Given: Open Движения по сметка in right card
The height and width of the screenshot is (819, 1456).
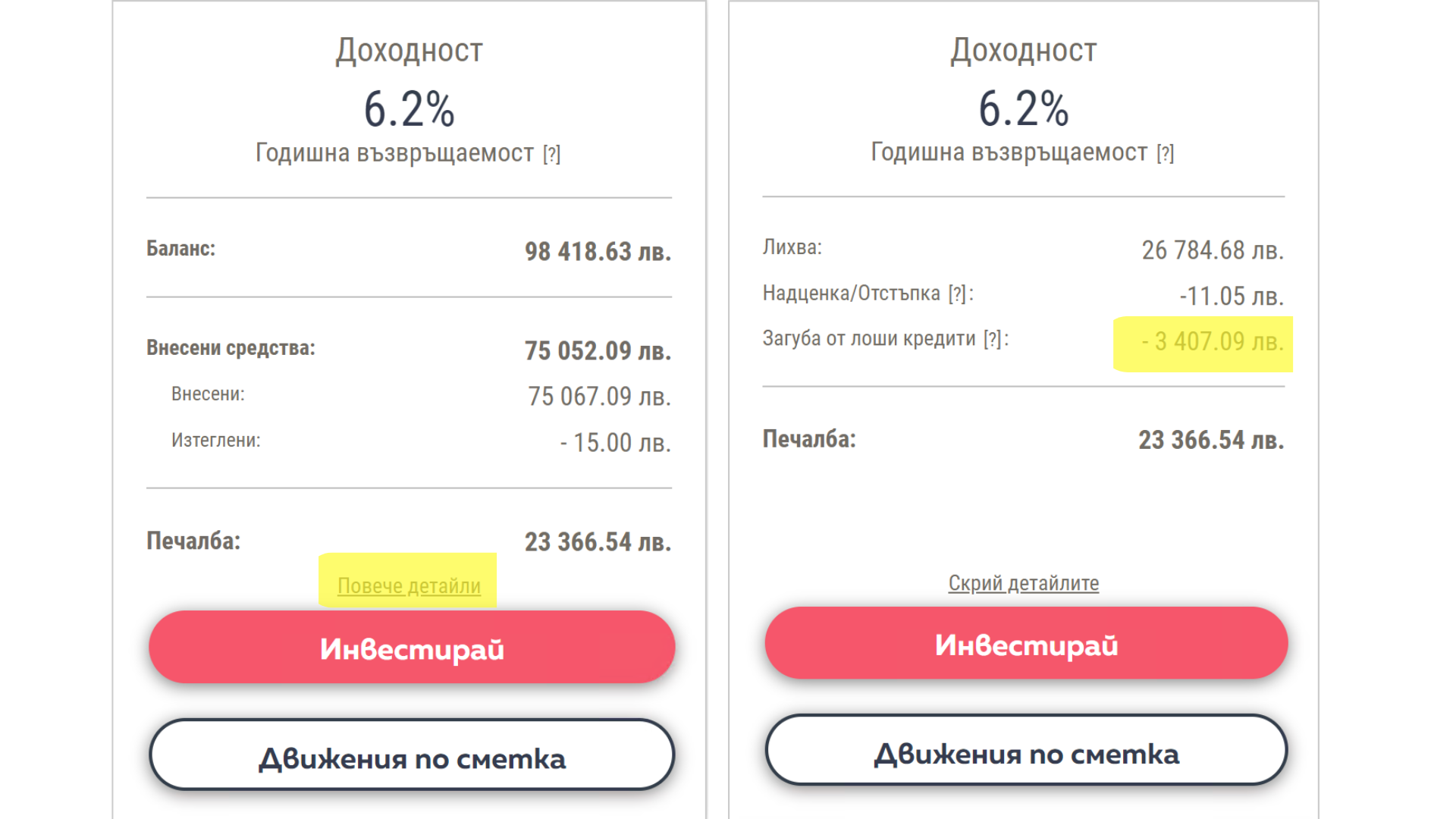Looking at the screenshot, I should [x=1026, y=752].
